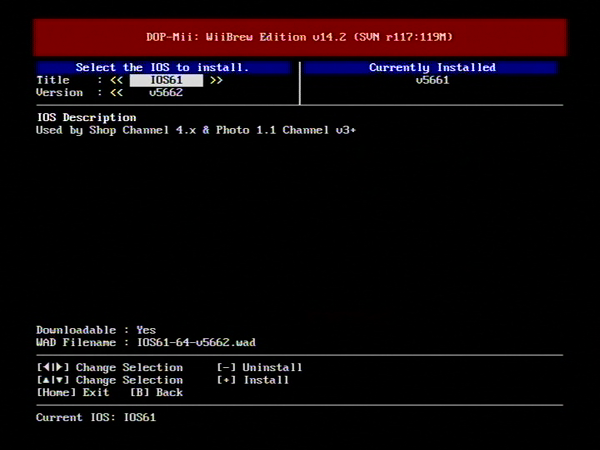Click the 'Downloadable : Yes' line

pos(96,330)
